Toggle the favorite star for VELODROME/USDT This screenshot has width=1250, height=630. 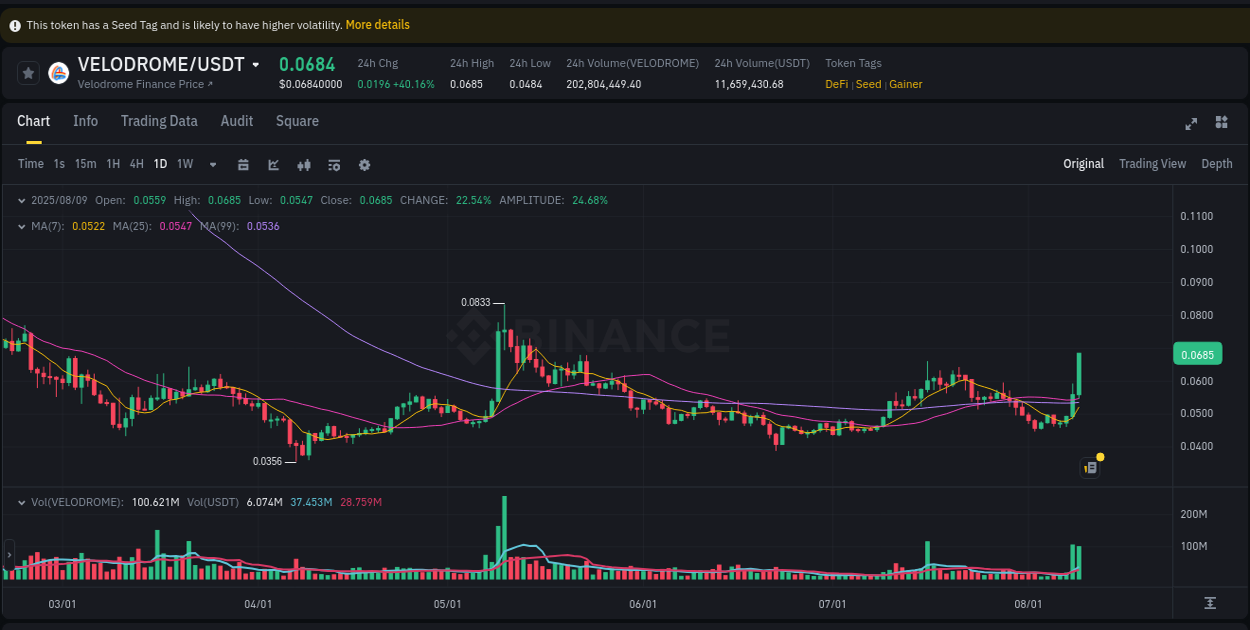tap(27, 72)
